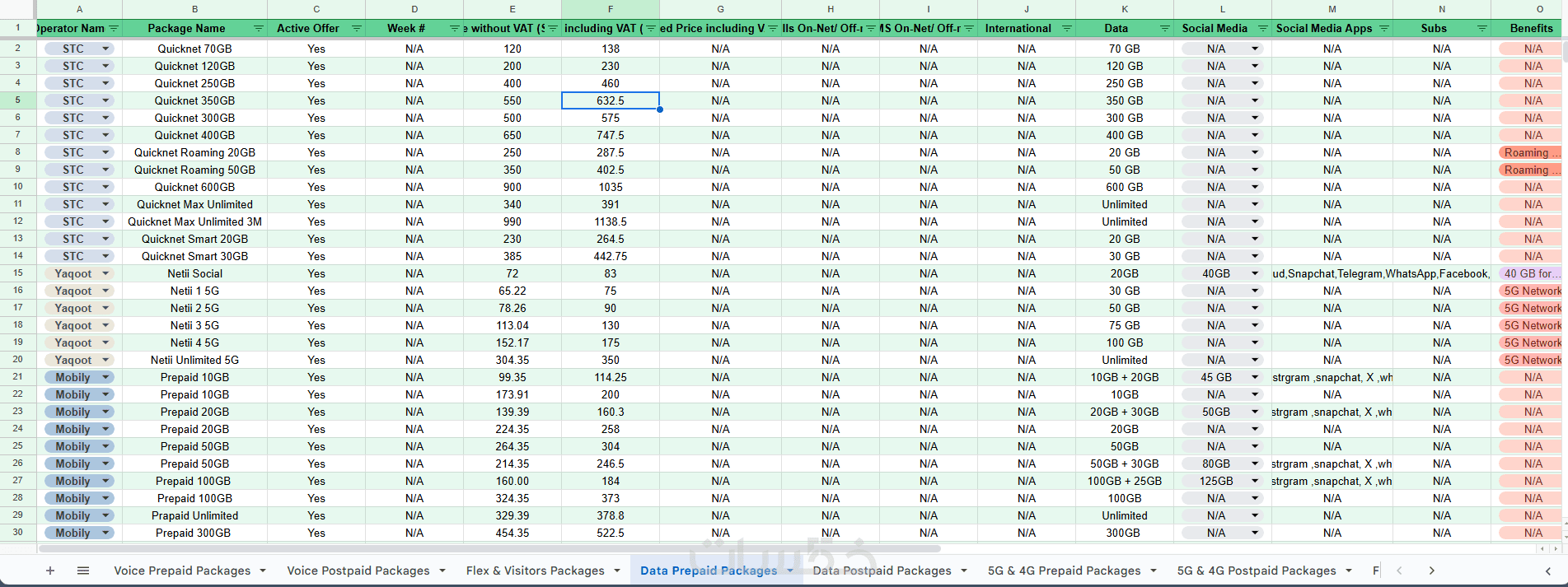Open STC operator dropdown in row 8

[105, 152]
